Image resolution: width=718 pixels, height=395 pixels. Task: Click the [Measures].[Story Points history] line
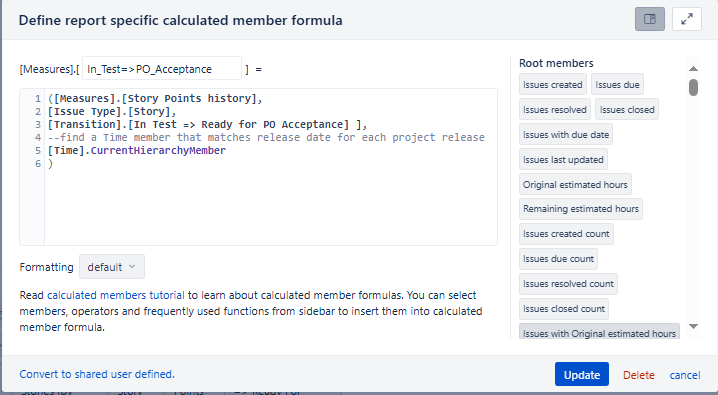click(x=155, y=98)
